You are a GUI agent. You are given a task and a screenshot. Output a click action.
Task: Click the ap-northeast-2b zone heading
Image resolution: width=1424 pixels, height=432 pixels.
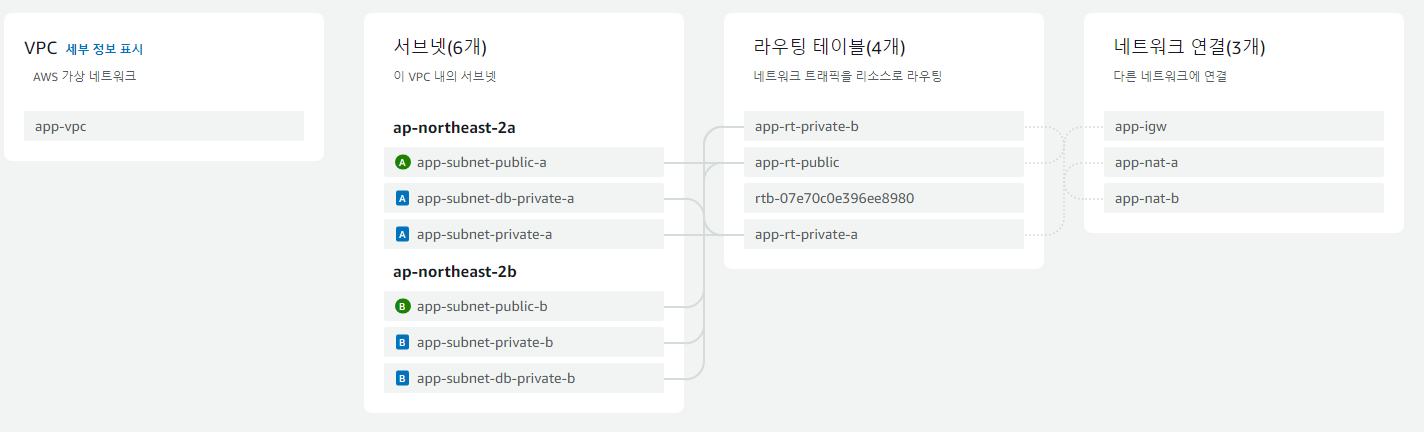pyautogui.click(x=457, y=271)
